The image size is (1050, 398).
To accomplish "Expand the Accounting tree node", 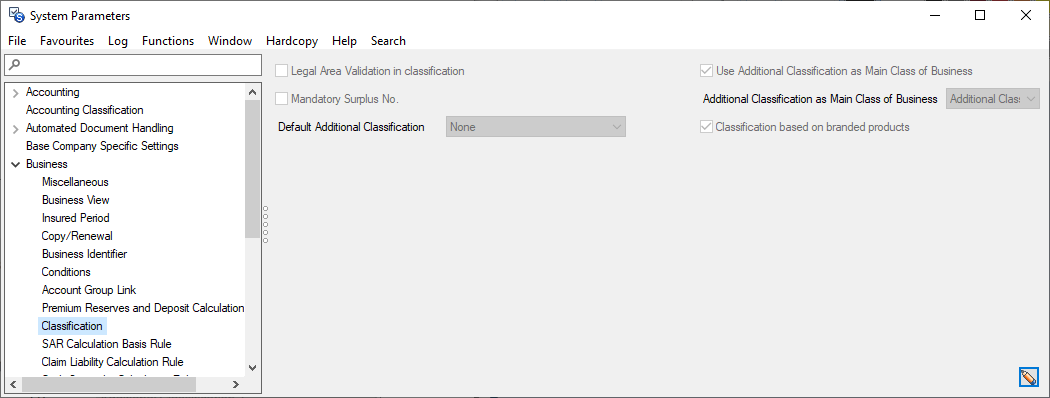I will [x=15, y=92].
